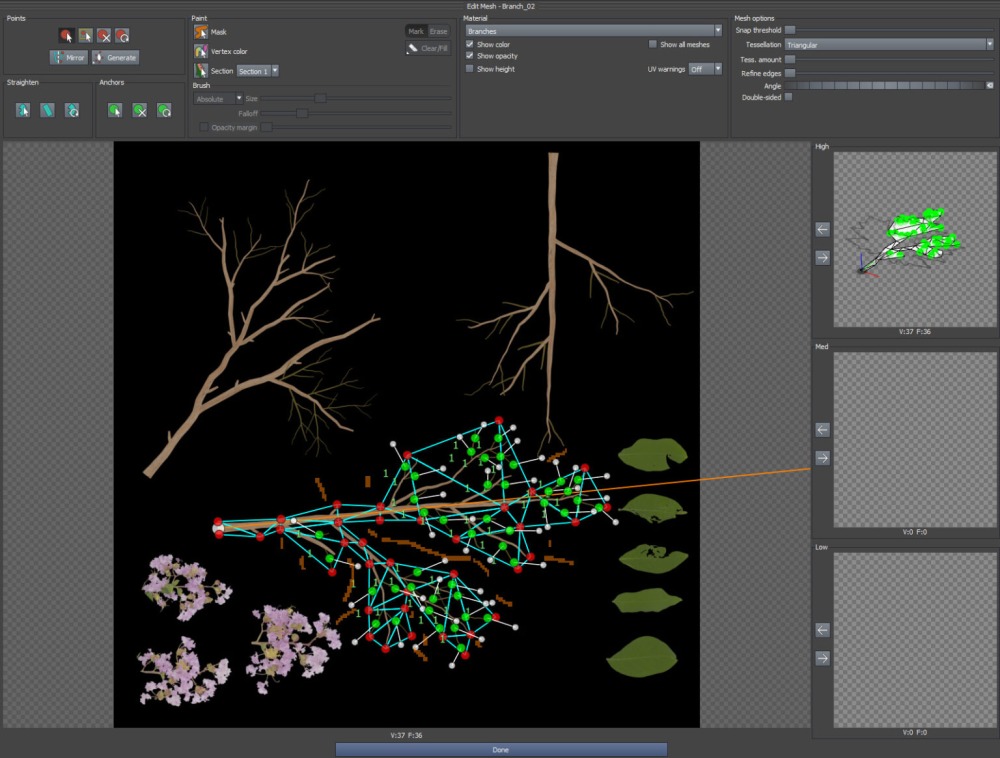
Task: Uncheck the Show color checkbox
Action: [x=470, y=45]
